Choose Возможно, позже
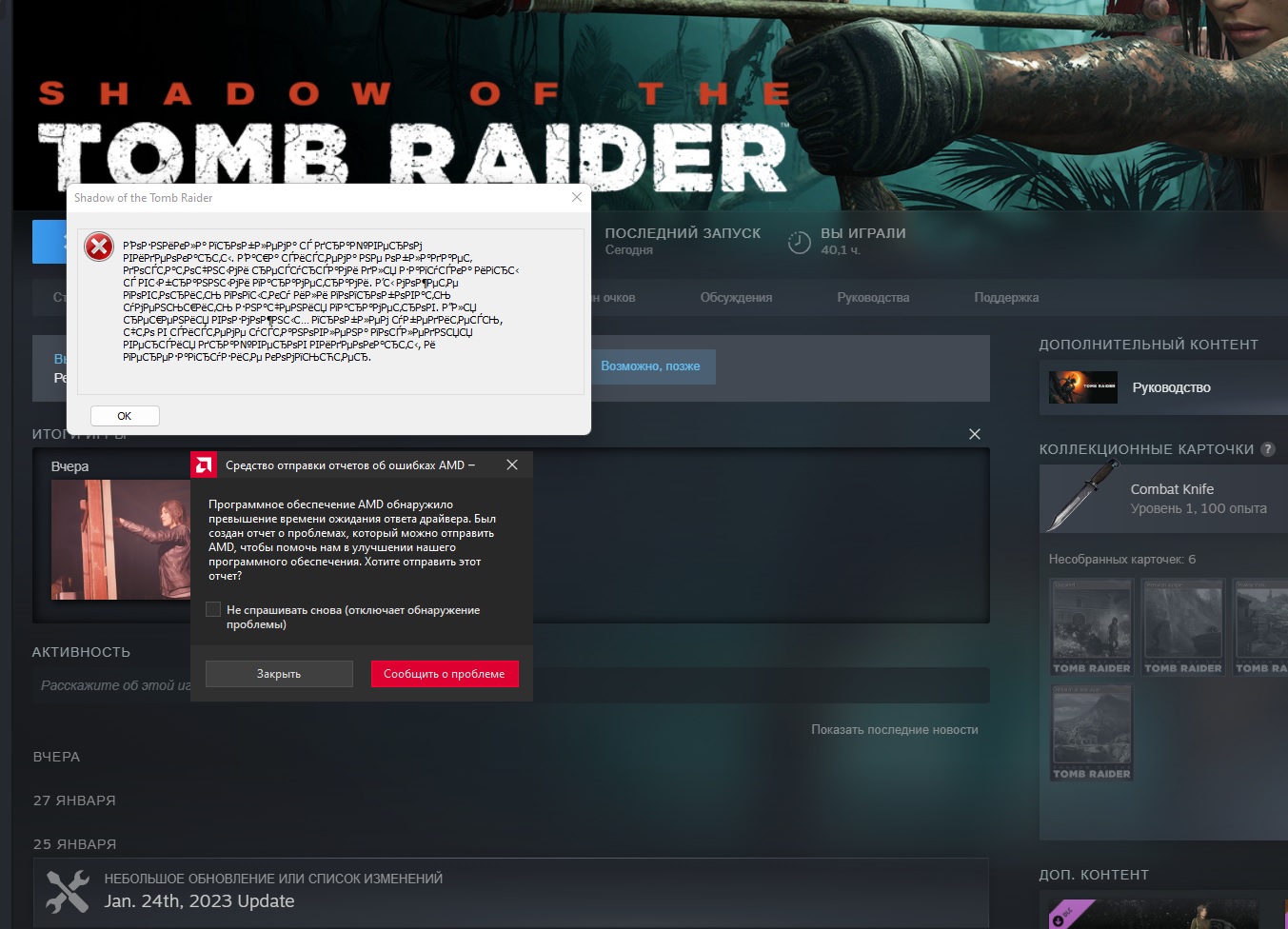The width and height of the screenshot is (1288, 929). click(x=650, y=366)
